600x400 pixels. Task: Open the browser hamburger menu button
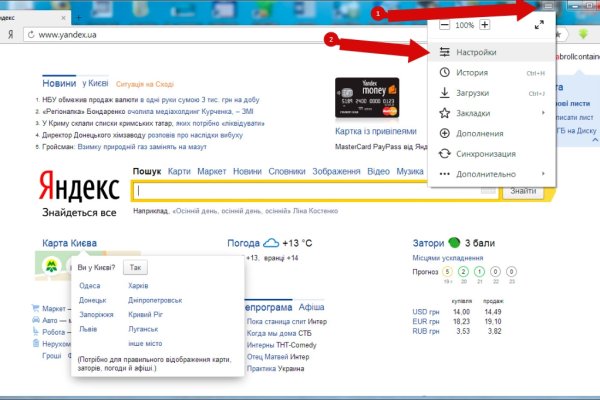[551, 6]
